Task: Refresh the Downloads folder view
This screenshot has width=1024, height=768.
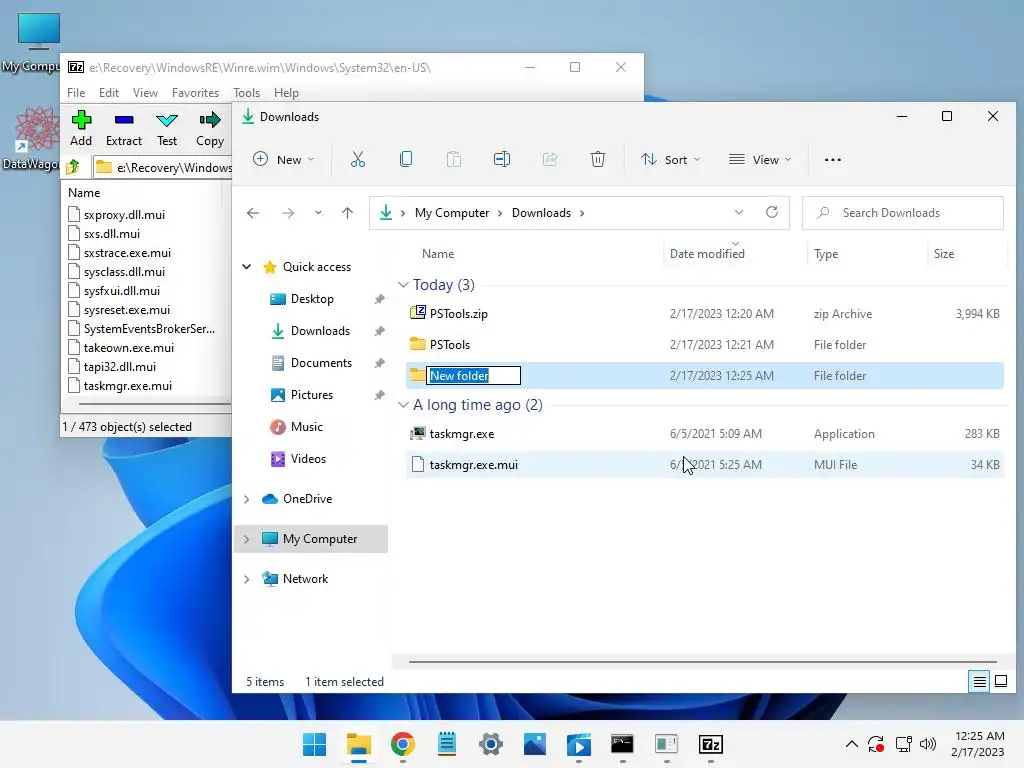Action: 772,212
